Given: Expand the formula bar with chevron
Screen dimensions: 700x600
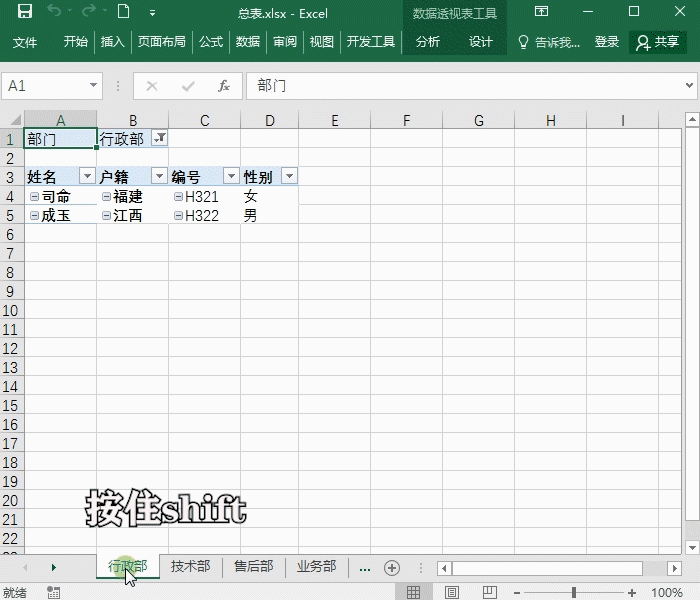Looking at the screenshot, I should click(689, 85).
